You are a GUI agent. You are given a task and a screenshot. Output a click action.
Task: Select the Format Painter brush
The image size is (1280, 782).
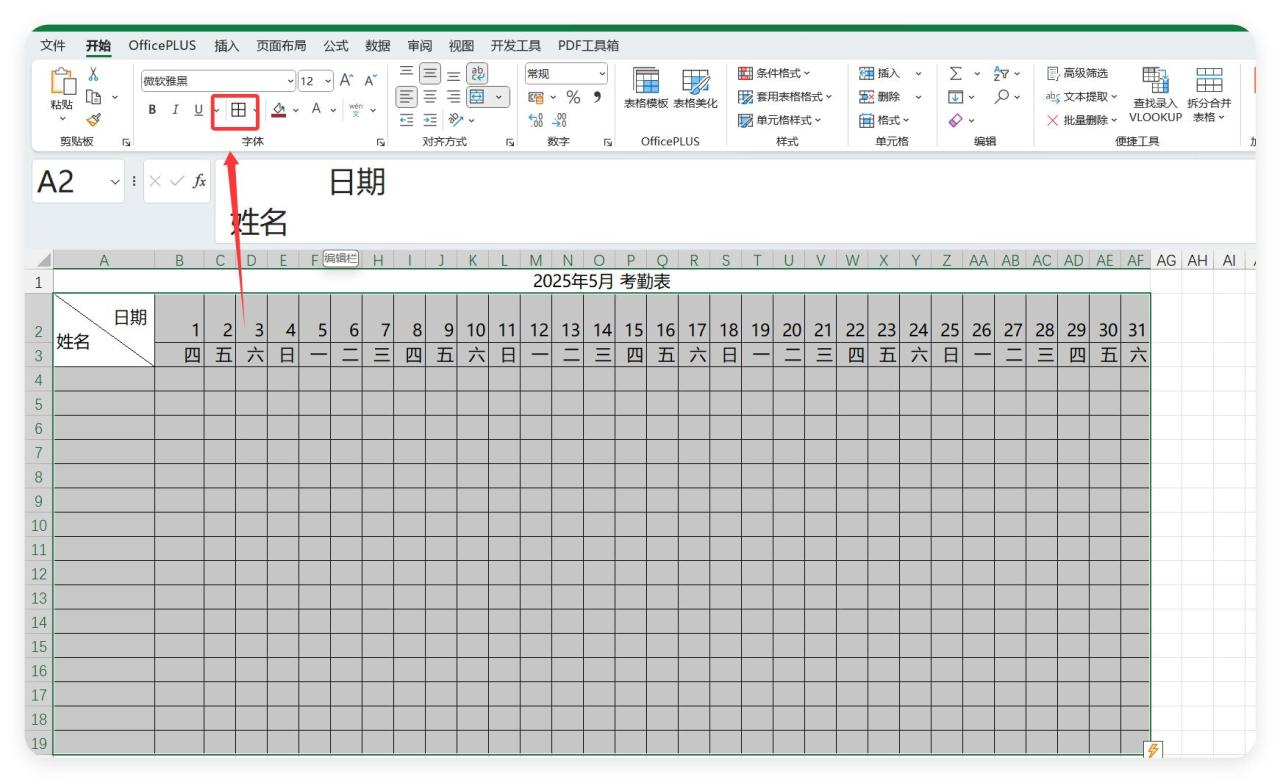coord(93,120)
